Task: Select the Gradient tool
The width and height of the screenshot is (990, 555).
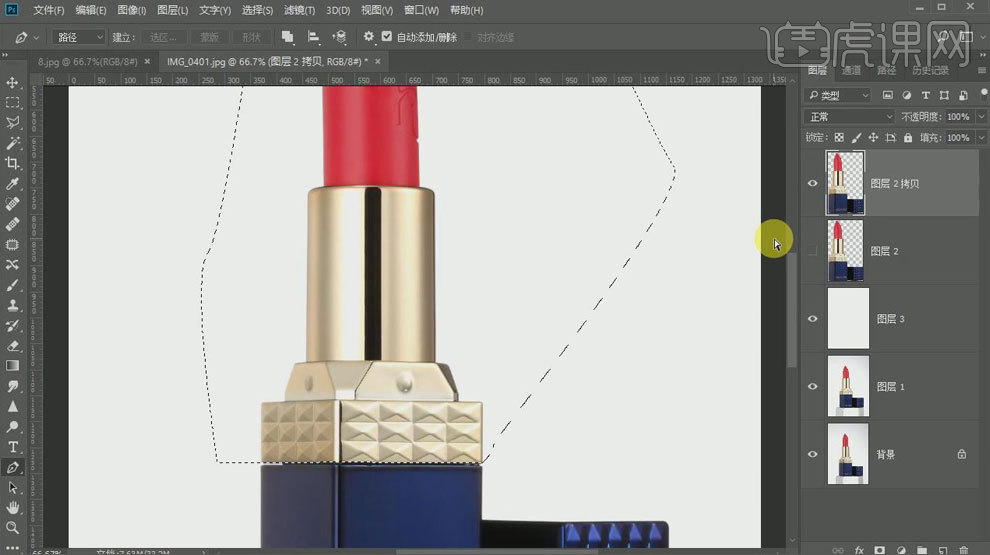Action: (x=12, y=366)
